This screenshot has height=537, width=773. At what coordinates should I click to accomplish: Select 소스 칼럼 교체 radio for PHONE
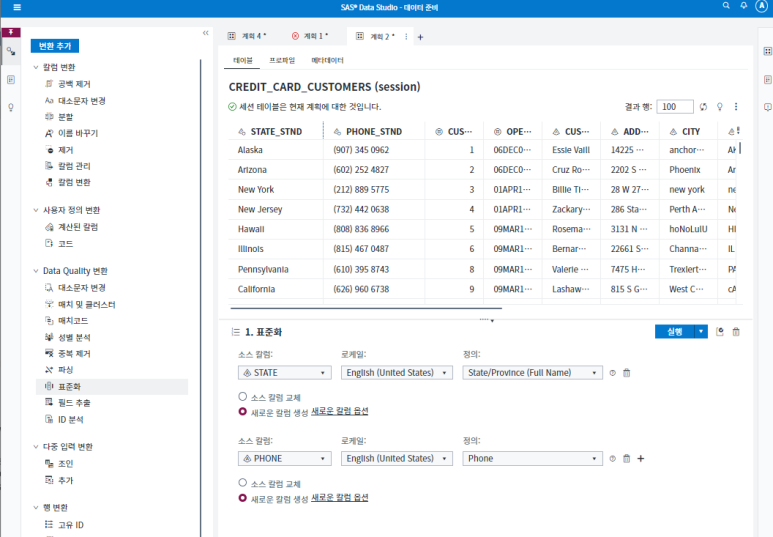click(243, 483)
